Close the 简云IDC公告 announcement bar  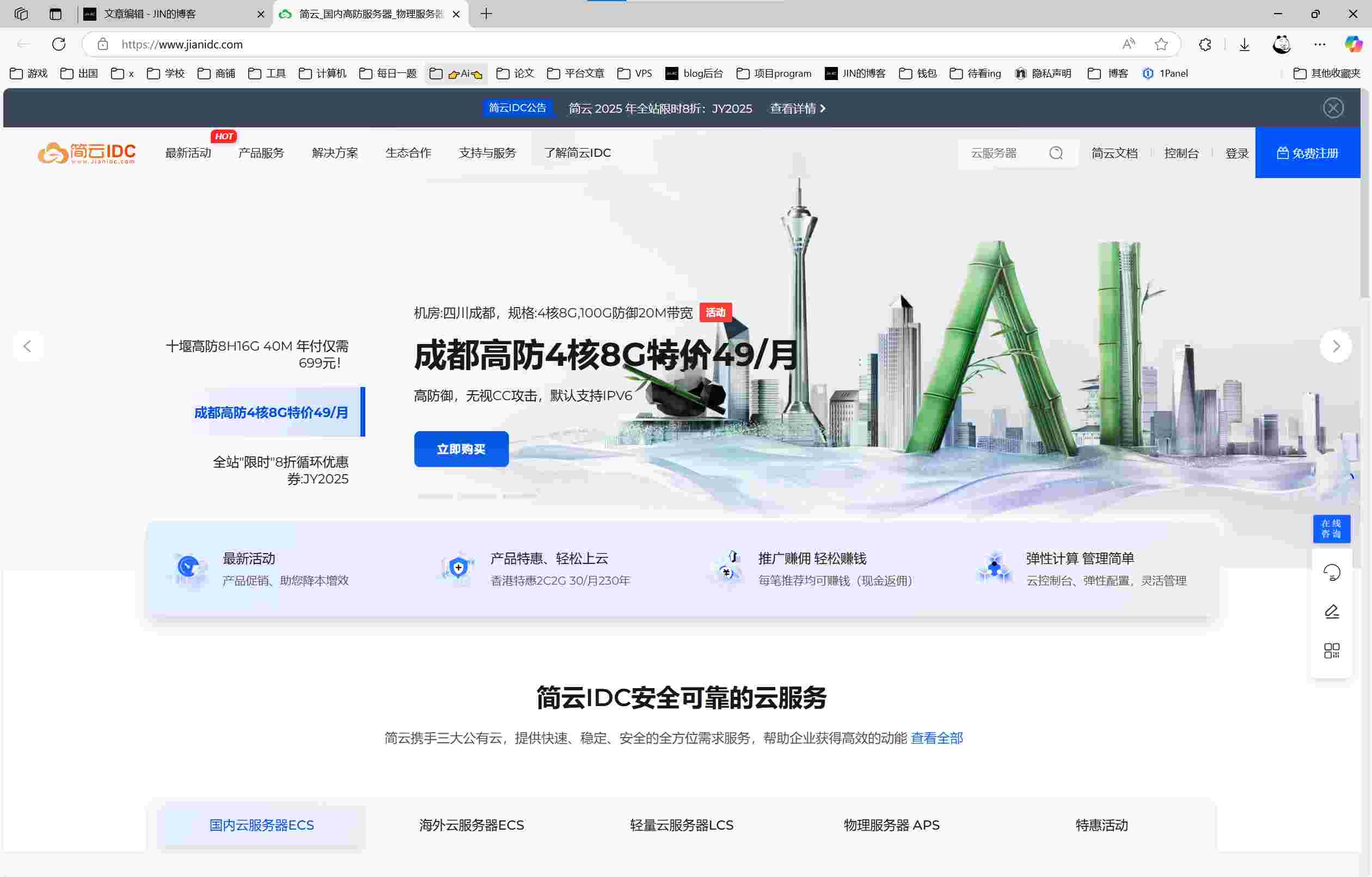coord(1333,108)
